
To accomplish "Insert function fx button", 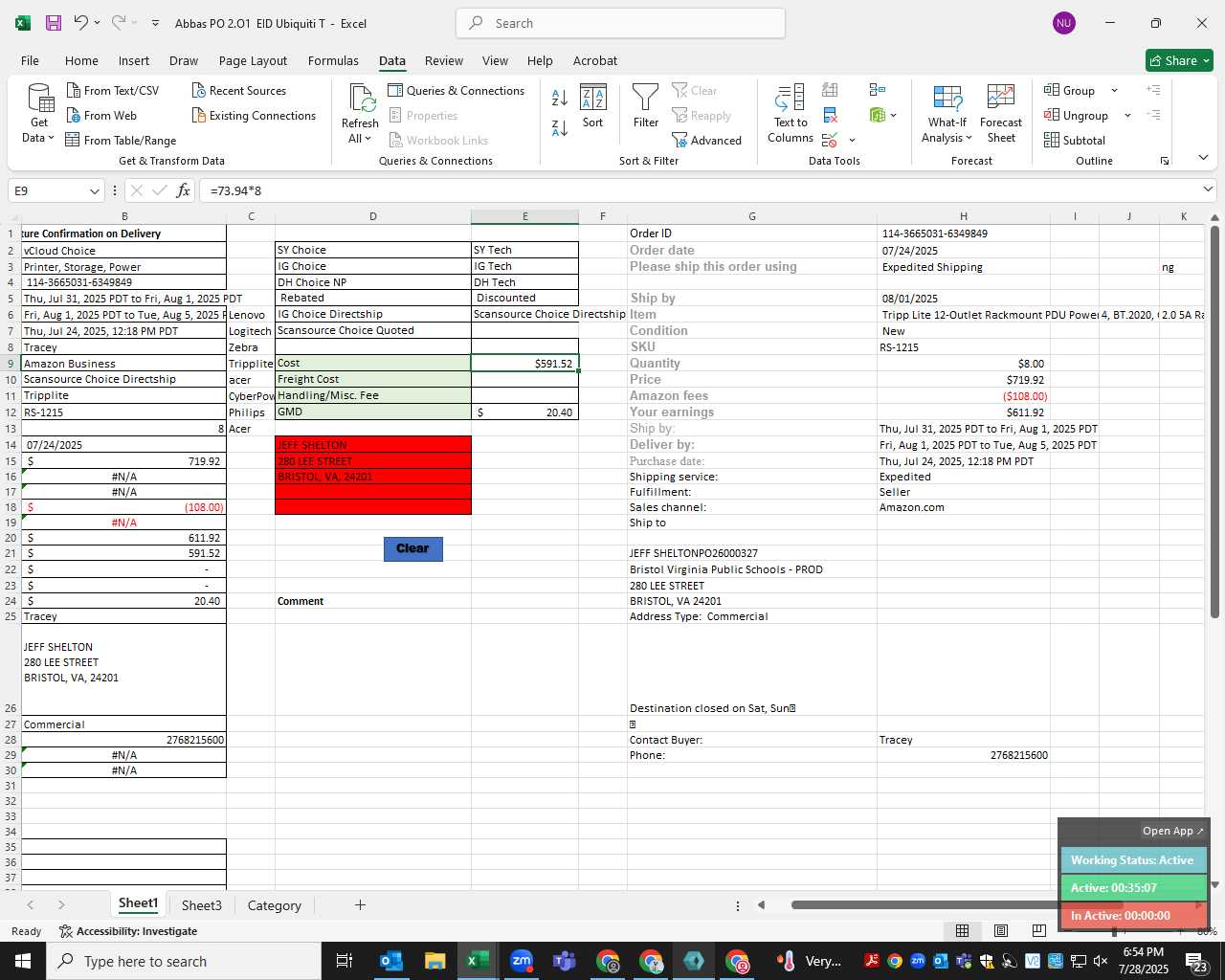I will (x=183, y=190).
